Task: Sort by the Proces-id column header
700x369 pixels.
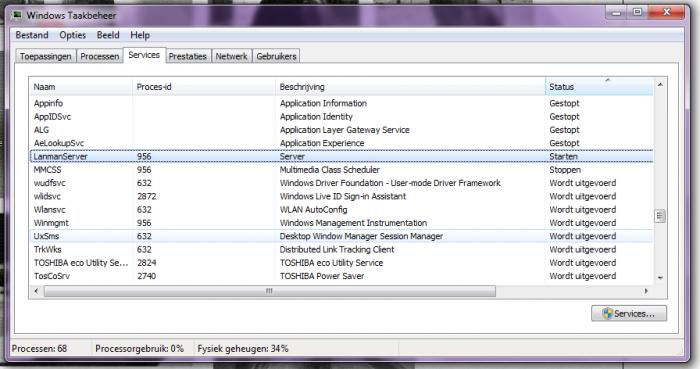Action: [204, 87]
